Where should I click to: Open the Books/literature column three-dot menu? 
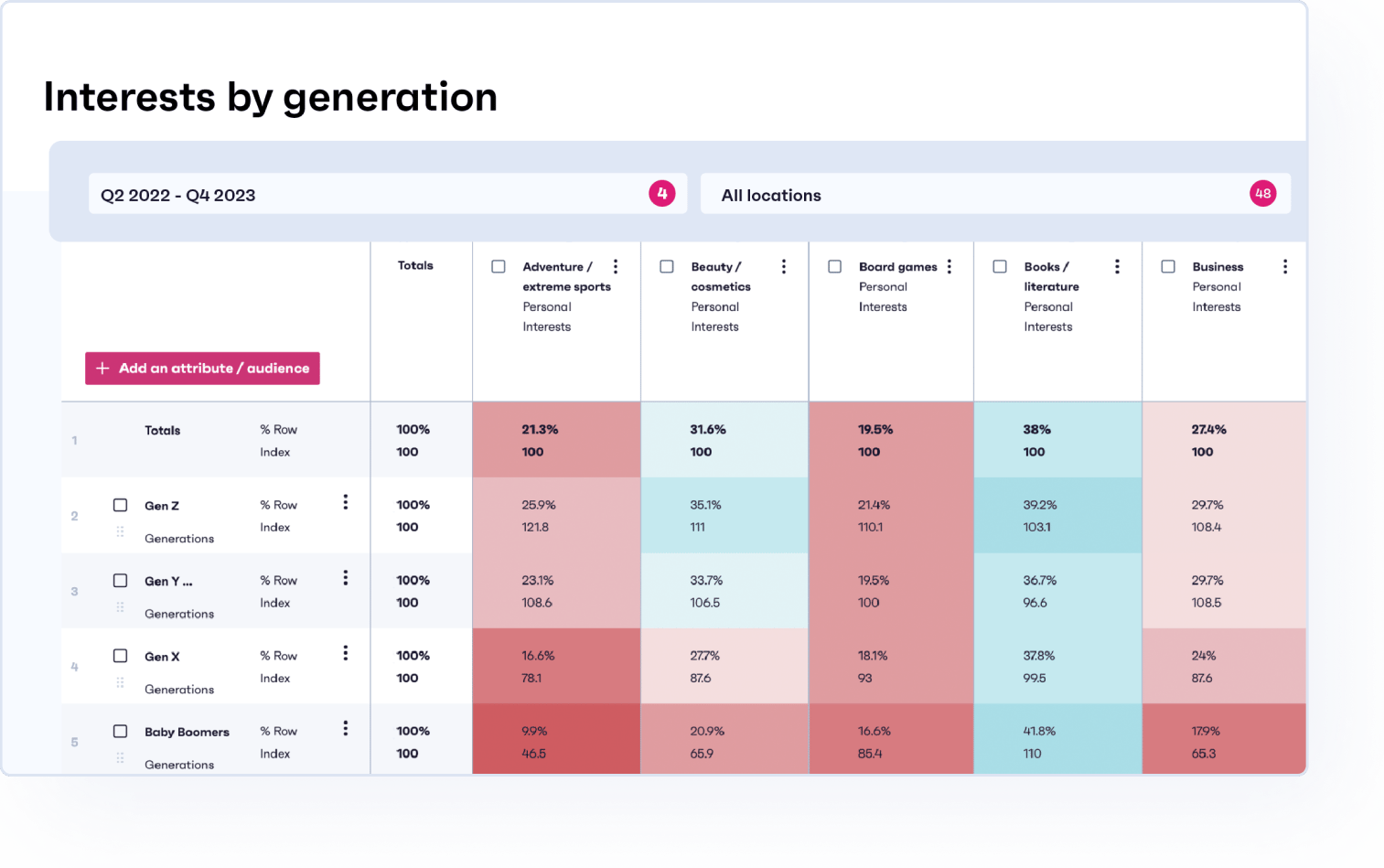coord(1117,265)
